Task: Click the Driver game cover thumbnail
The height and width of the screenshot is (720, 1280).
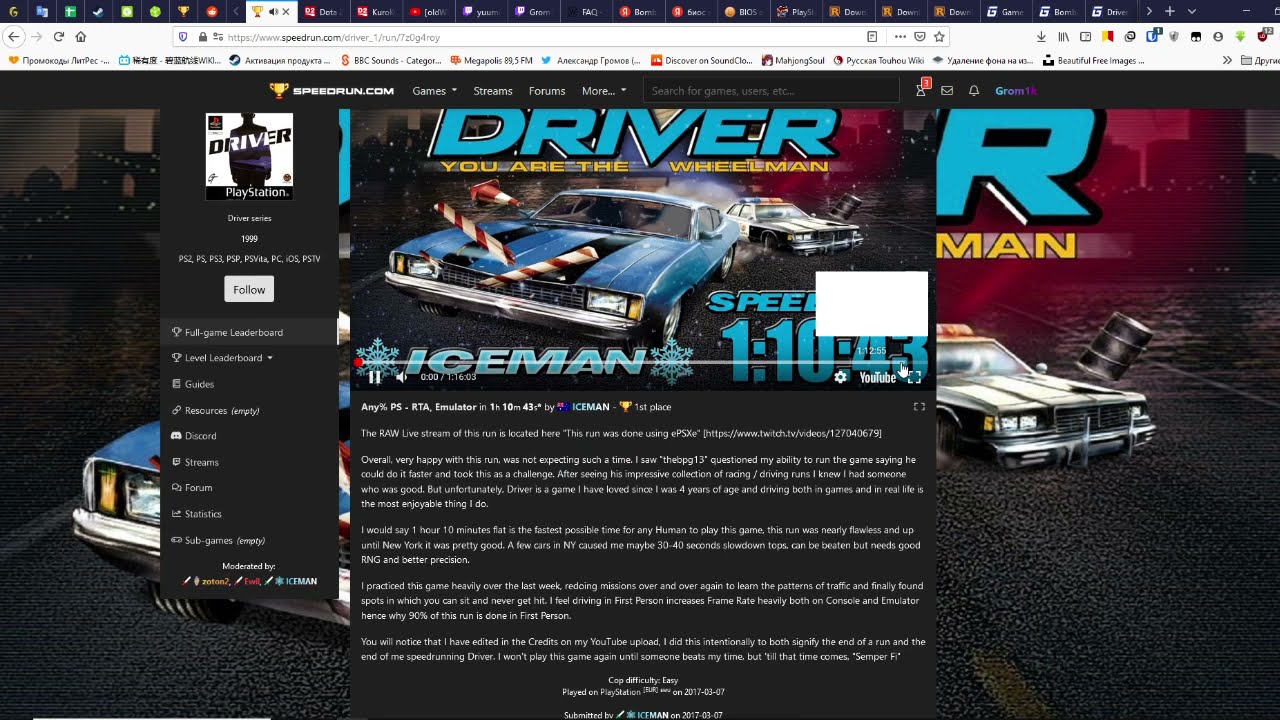Action: coord(249,156)
